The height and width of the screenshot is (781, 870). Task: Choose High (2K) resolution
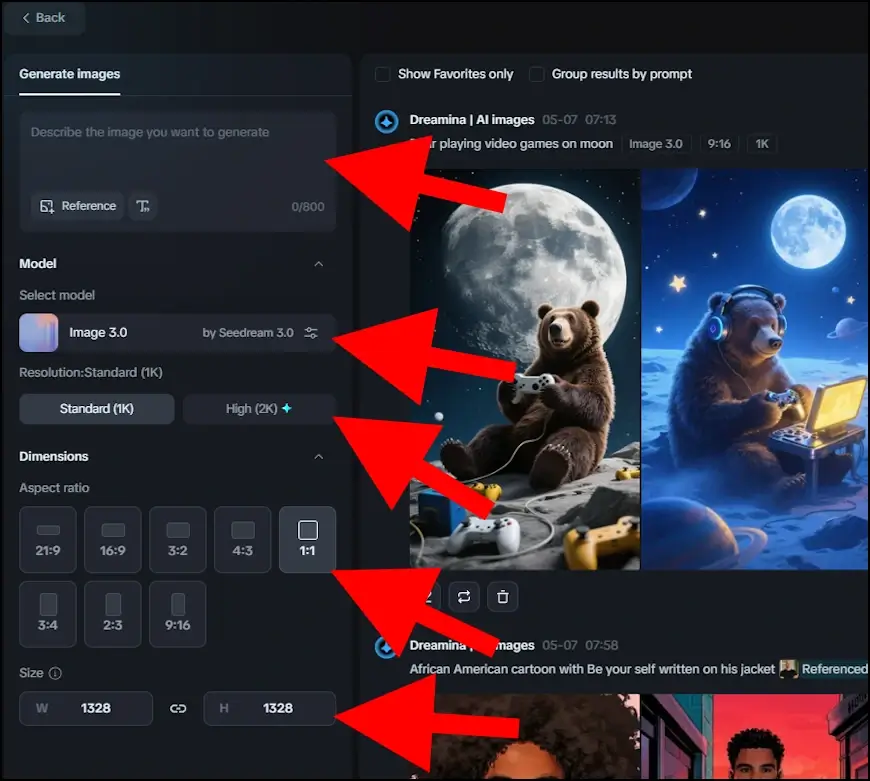259,409
